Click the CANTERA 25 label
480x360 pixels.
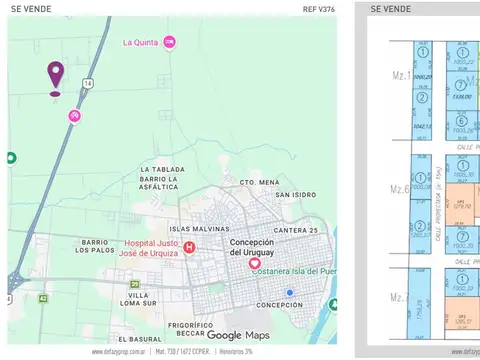coord(296,230)
